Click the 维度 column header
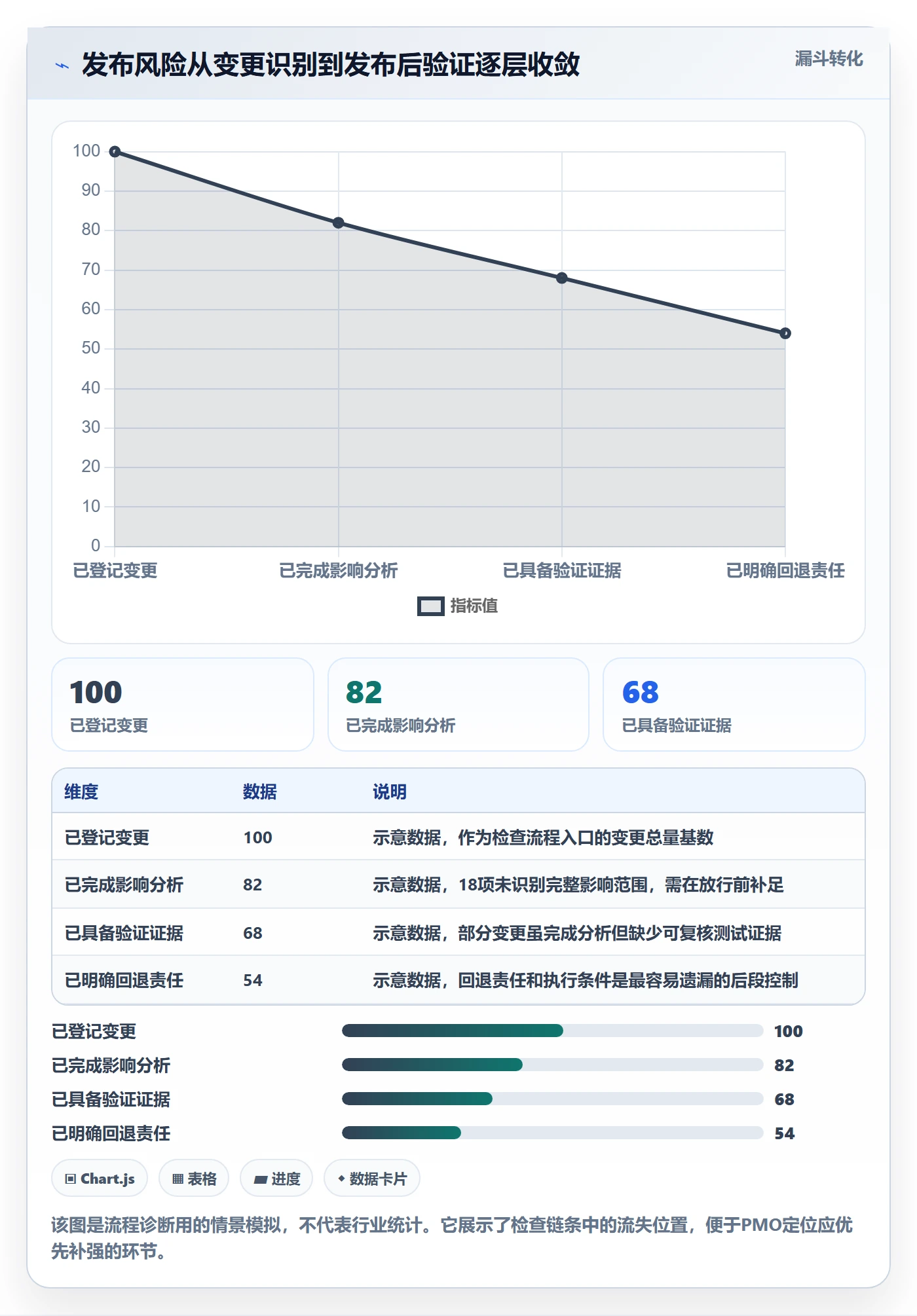 point(81,792)
